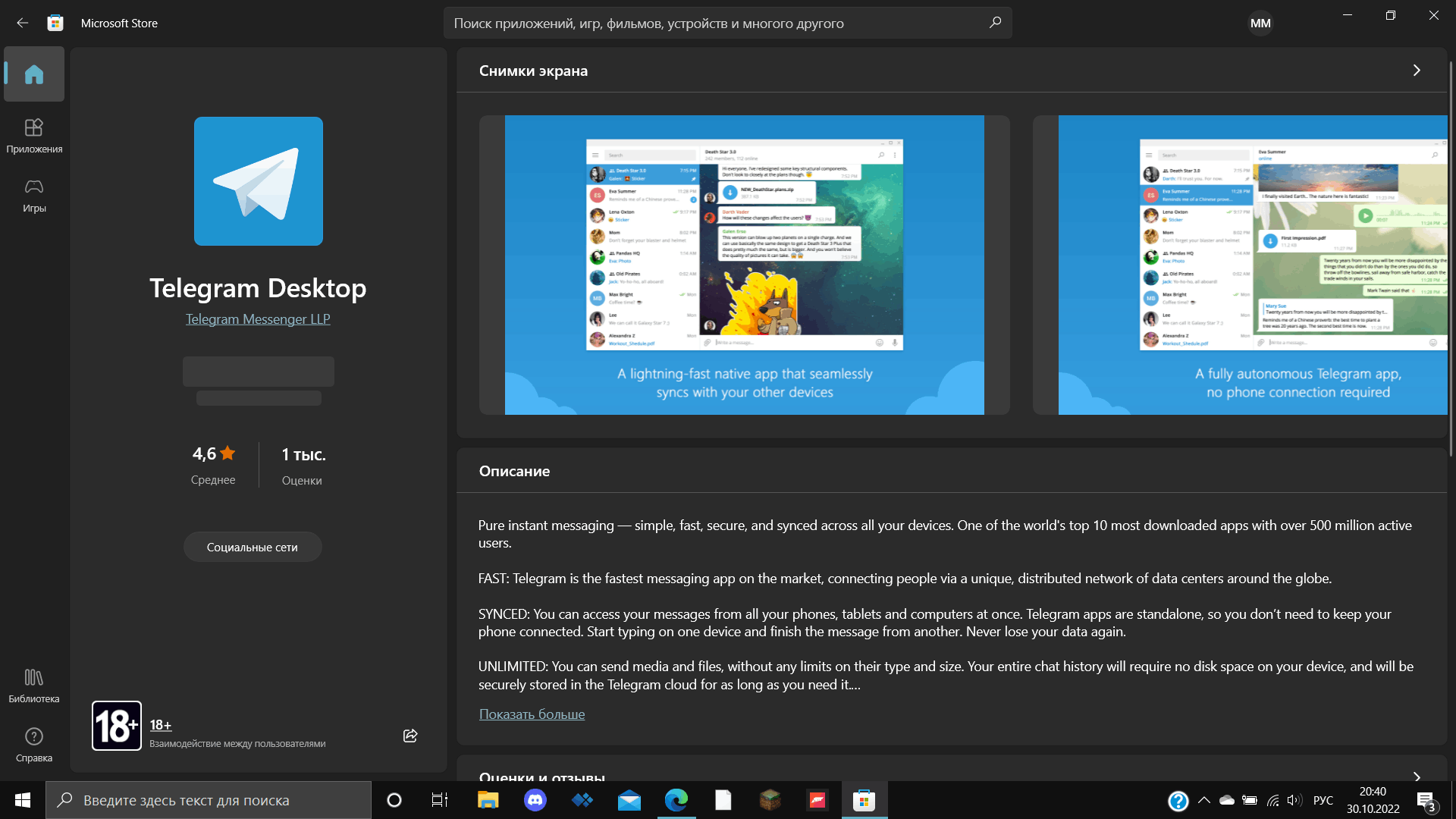The image size is (1456, 819).
Task: Click Microsoft Store icon on taskbar
Action: [x=864, y=800]
